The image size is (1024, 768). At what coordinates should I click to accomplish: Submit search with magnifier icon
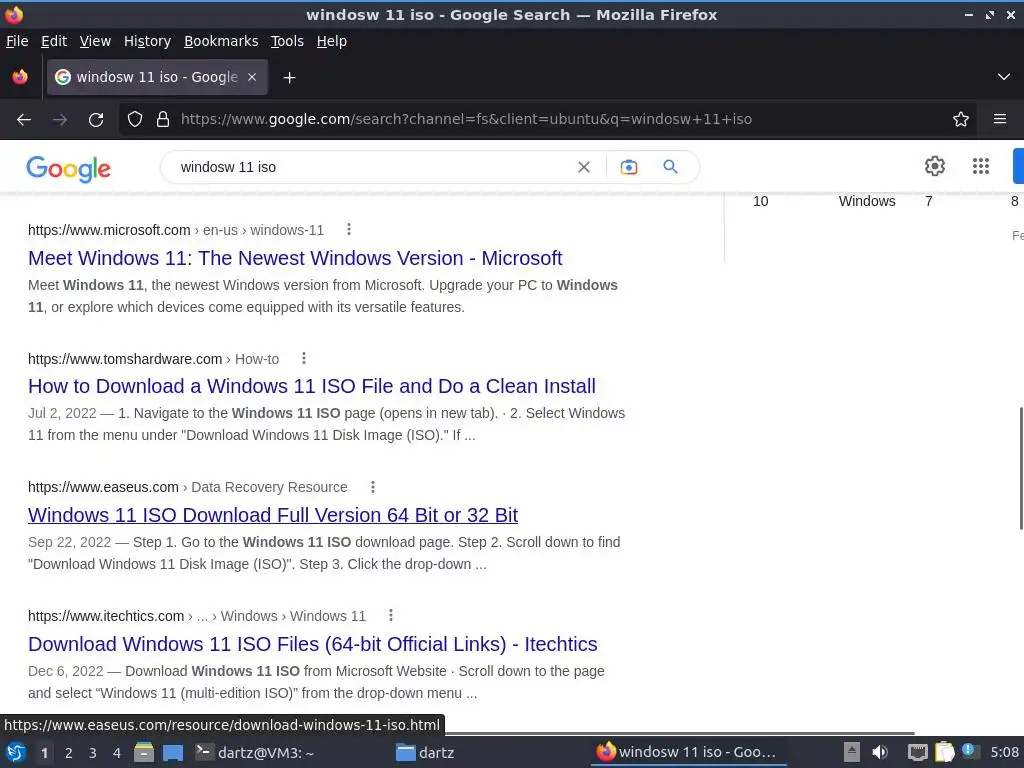[670, 167]
